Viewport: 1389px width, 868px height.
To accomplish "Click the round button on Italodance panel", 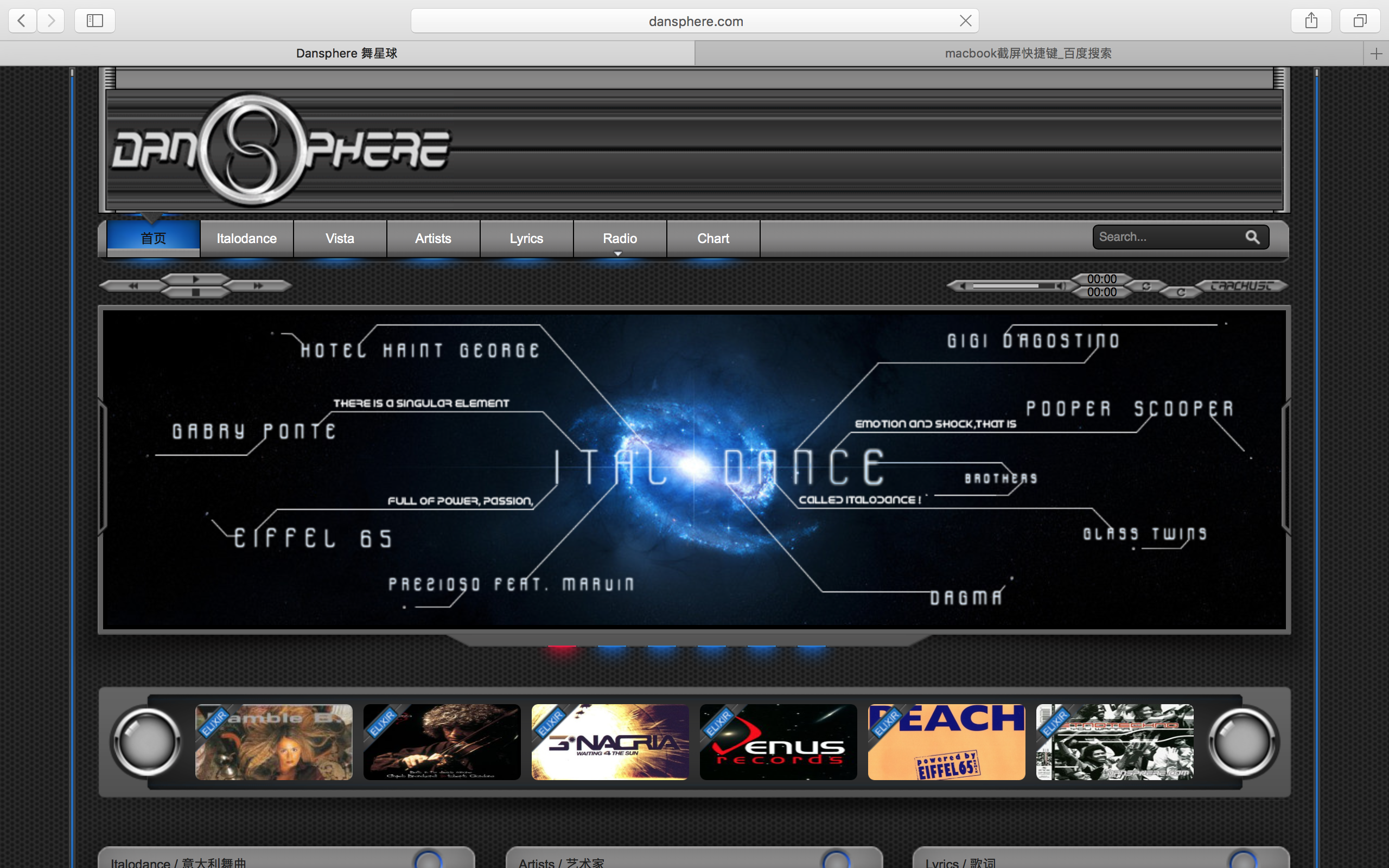I will click(x=428, y=859).
